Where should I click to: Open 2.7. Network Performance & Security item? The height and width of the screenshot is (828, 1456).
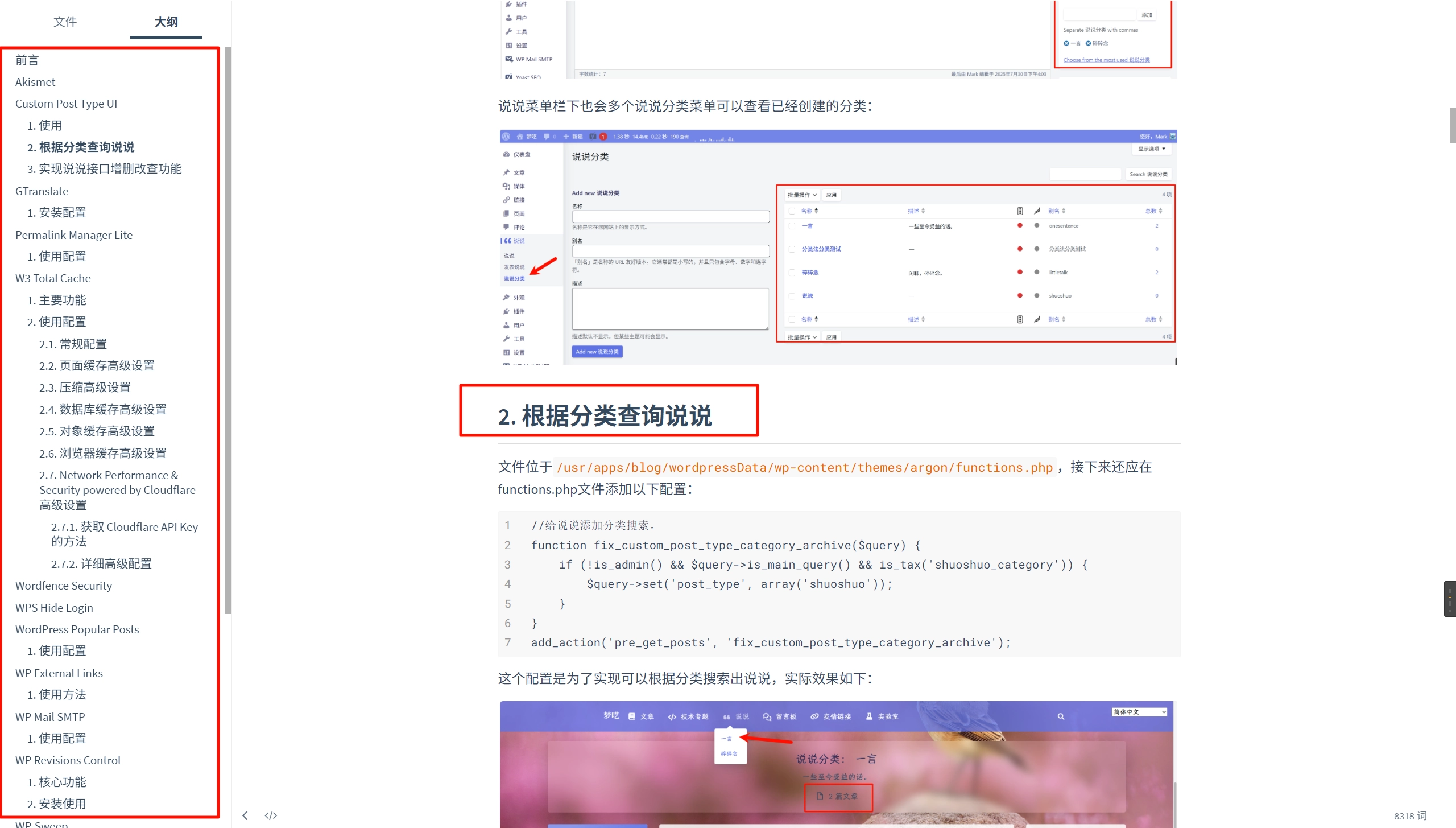pos(117,490)
